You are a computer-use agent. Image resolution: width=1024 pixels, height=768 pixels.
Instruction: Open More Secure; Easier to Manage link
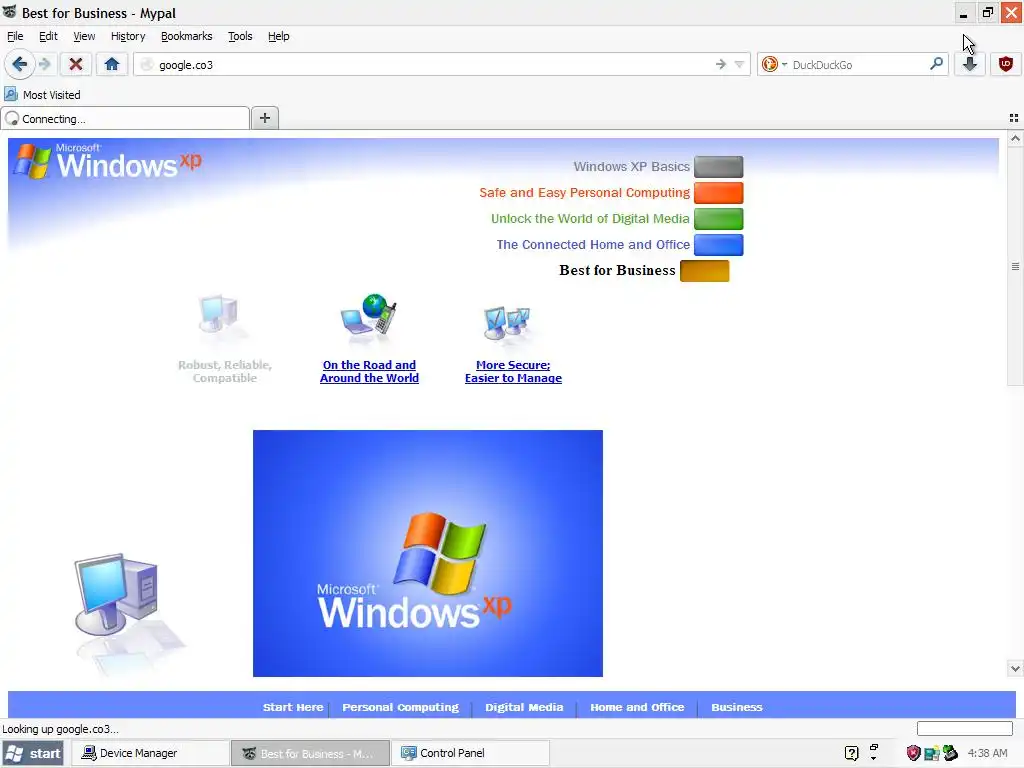coord(513,371)
